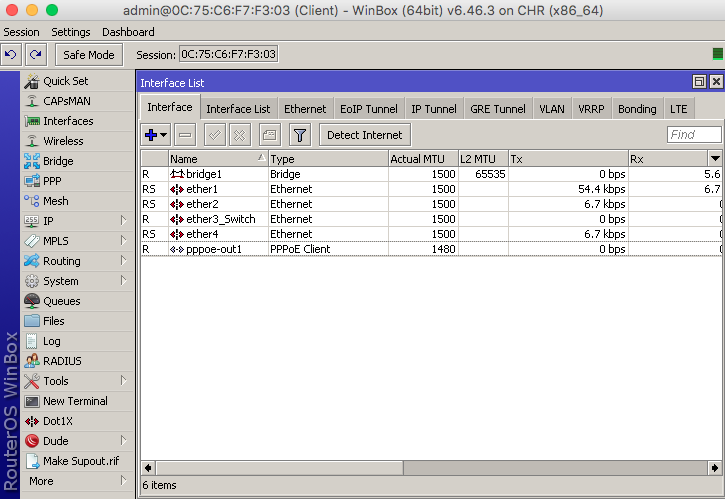Image resolution: width=725 pixels, height=499 pixels.
Task: Select the bridge1 interface row
Action: pos(431,174)
